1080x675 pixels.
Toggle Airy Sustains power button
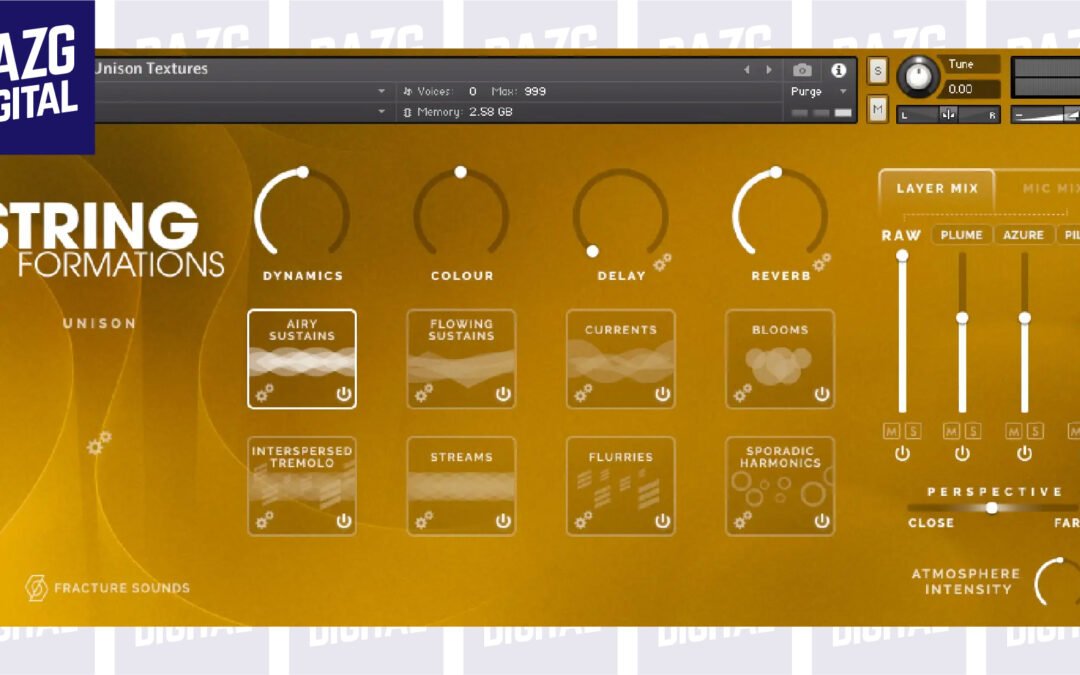344,394
